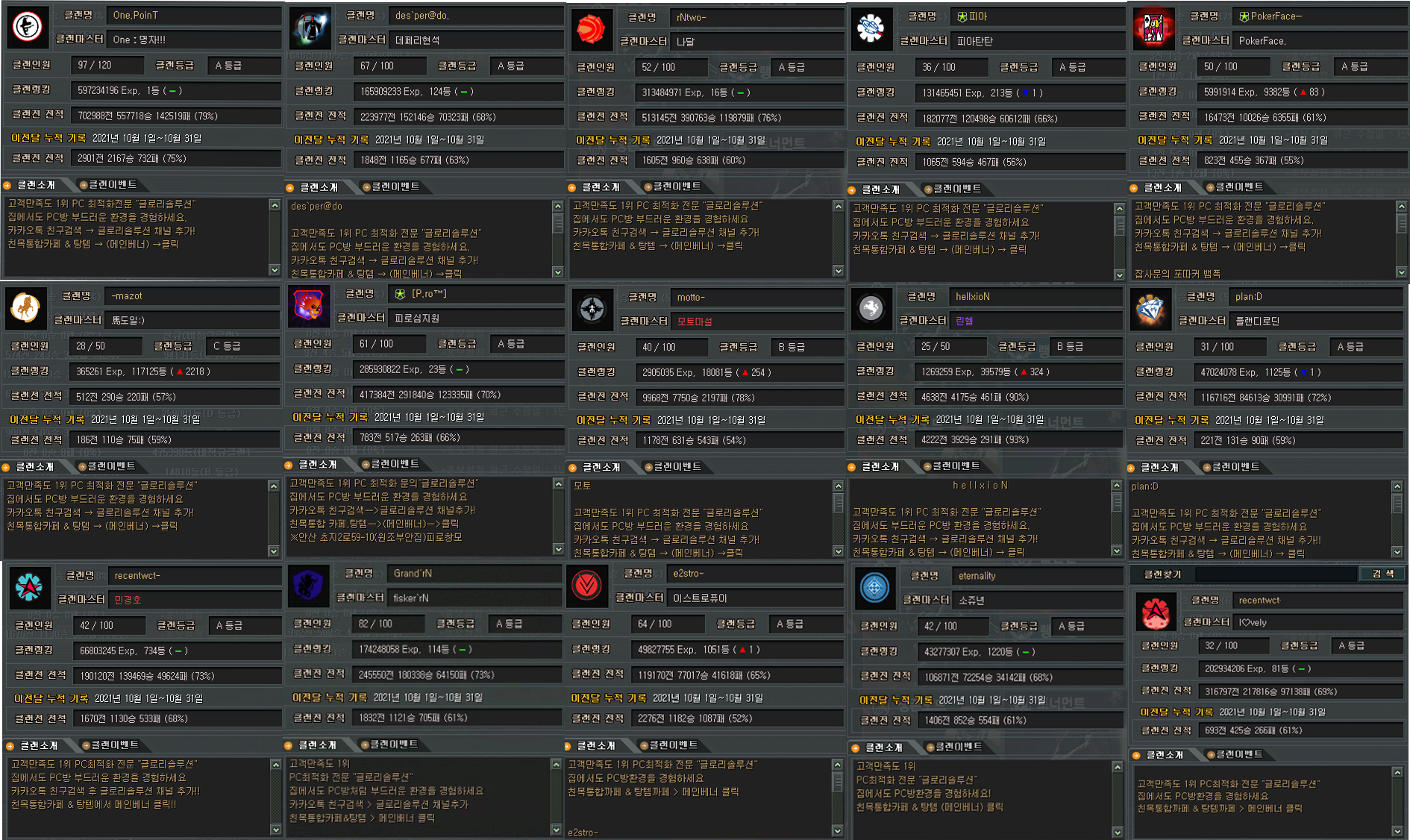Open 클랜이벤트 tab in One.PoinT panel
Screen dimensions: 1410x840
(x=108, y=185)
